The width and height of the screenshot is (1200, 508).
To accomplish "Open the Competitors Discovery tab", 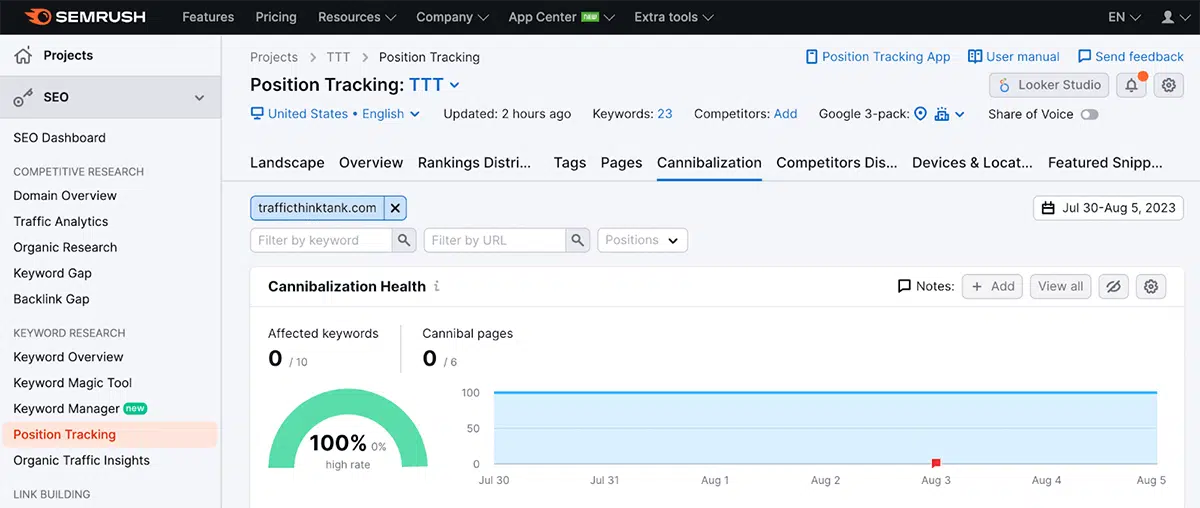I will 837,162.
